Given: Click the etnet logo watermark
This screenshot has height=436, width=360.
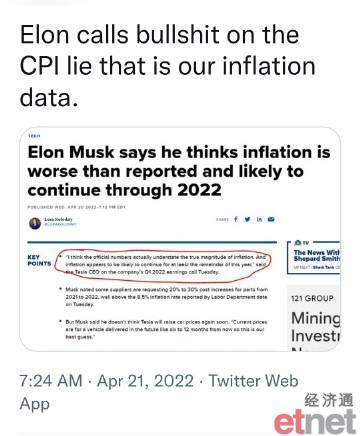Looking at the screenshot, I should pyautogui.click(x=315, y=422).
